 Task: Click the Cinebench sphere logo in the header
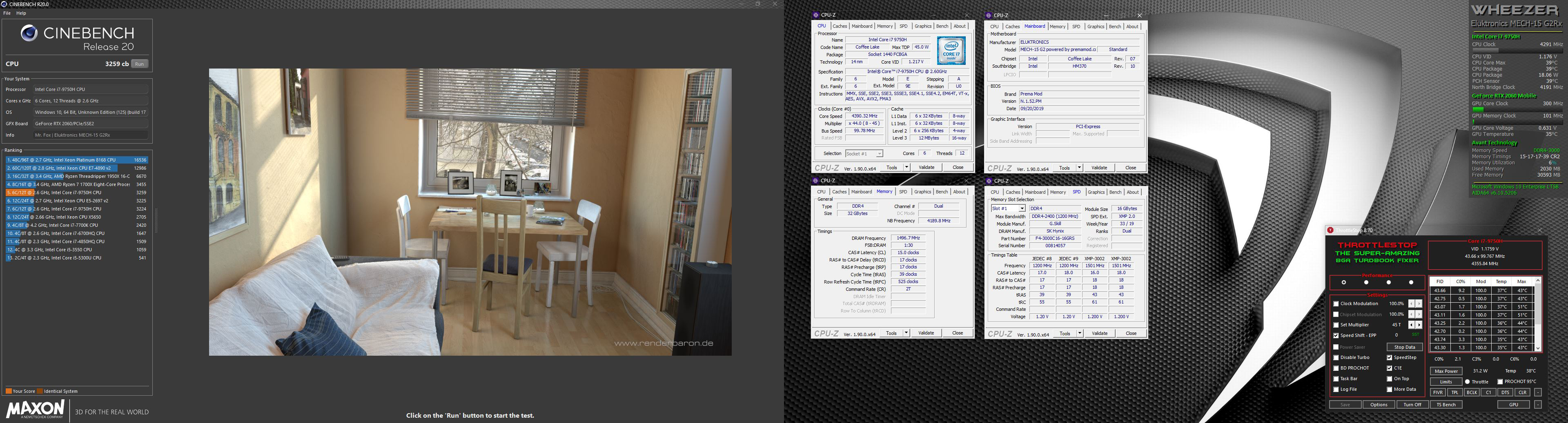(x=29, y=33)
